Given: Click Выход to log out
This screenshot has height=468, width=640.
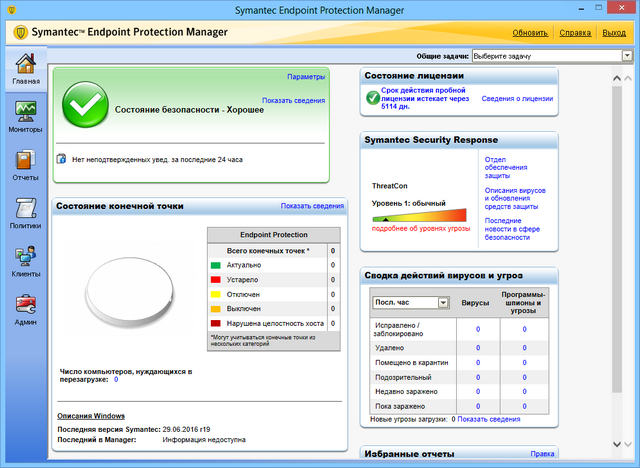Looking at the screenshot, I should click(614, 33).
